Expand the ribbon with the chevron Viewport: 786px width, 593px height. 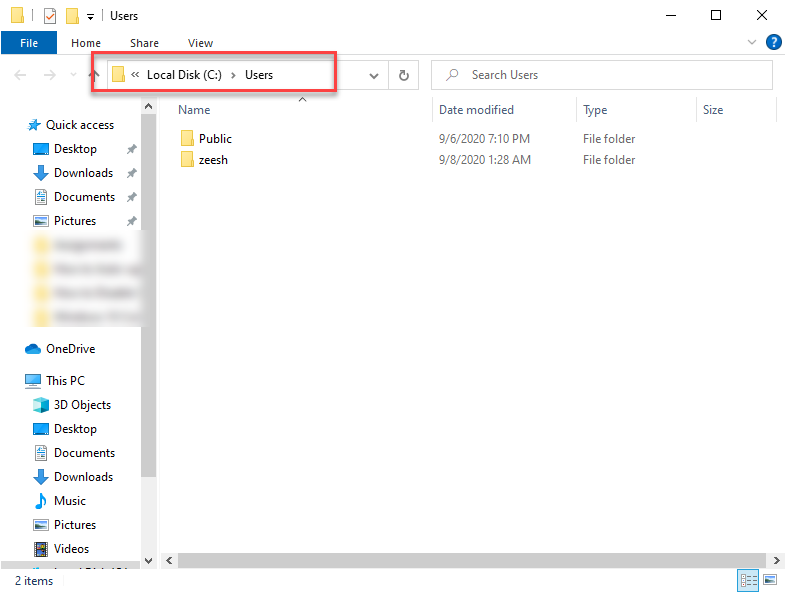751,42
